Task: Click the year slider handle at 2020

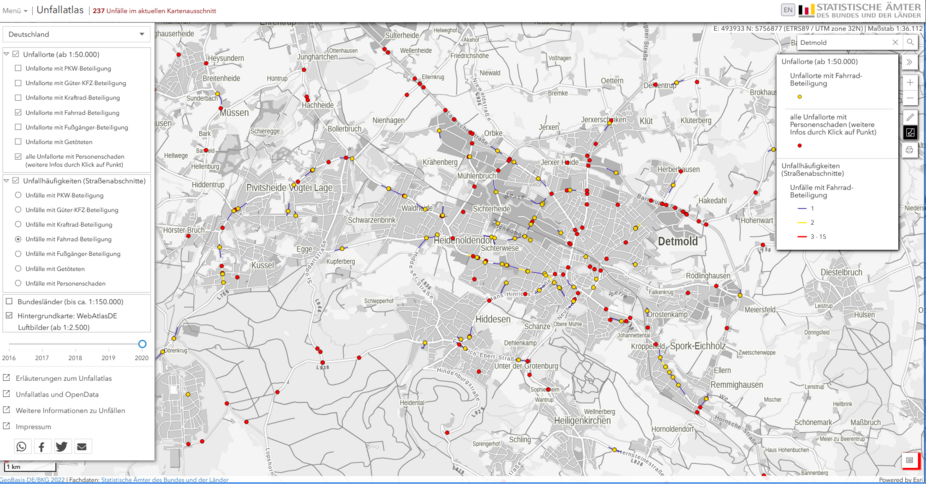Action: pyautogui.click(x=142, y=344)
